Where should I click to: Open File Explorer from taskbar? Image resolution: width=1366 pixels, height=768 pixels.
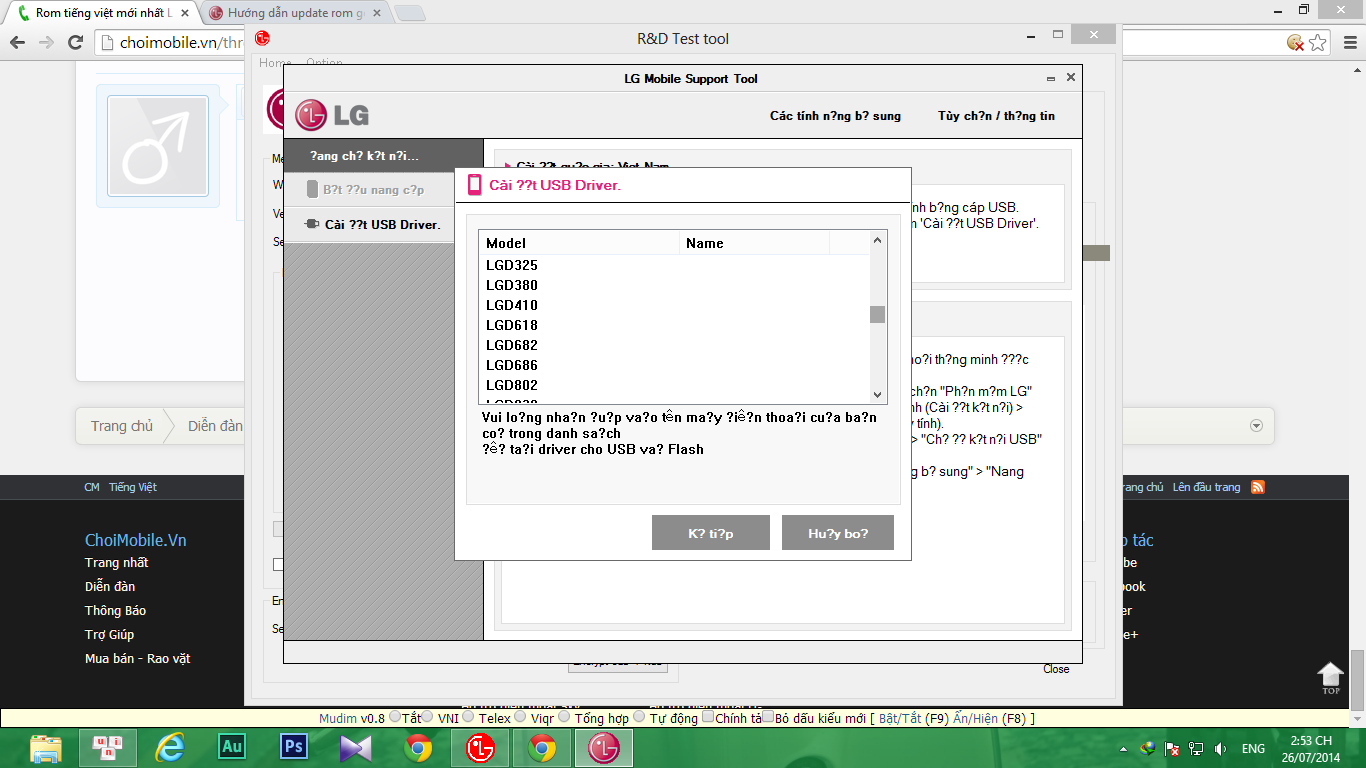point(45,748)
